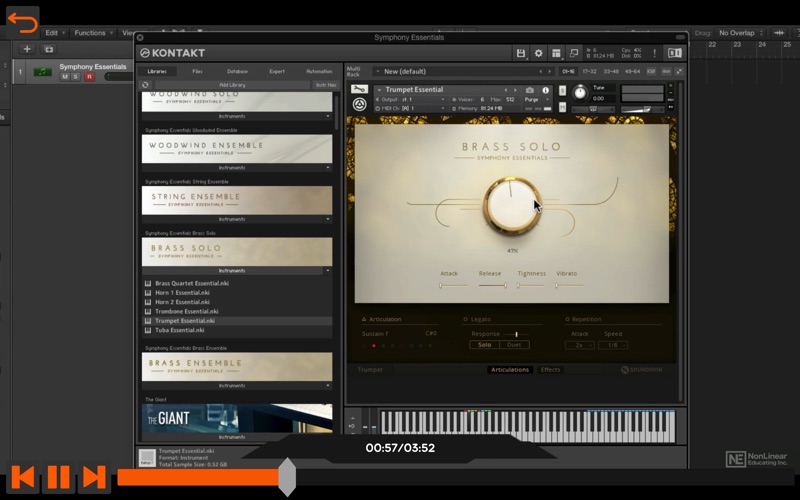Click the previous multi preset arrow beside New (default)
This screenshot has width=800, height=500.
pyautogui.click(x=541, y=71)
